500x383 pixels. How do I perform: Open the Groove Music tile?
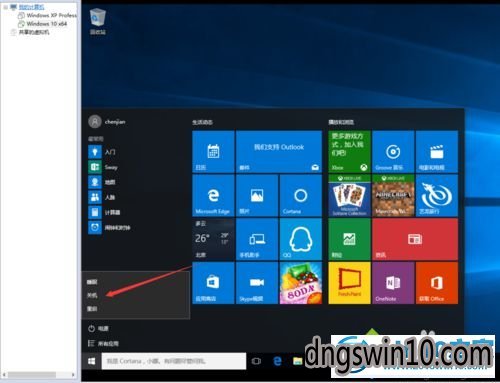pos(393,152)
